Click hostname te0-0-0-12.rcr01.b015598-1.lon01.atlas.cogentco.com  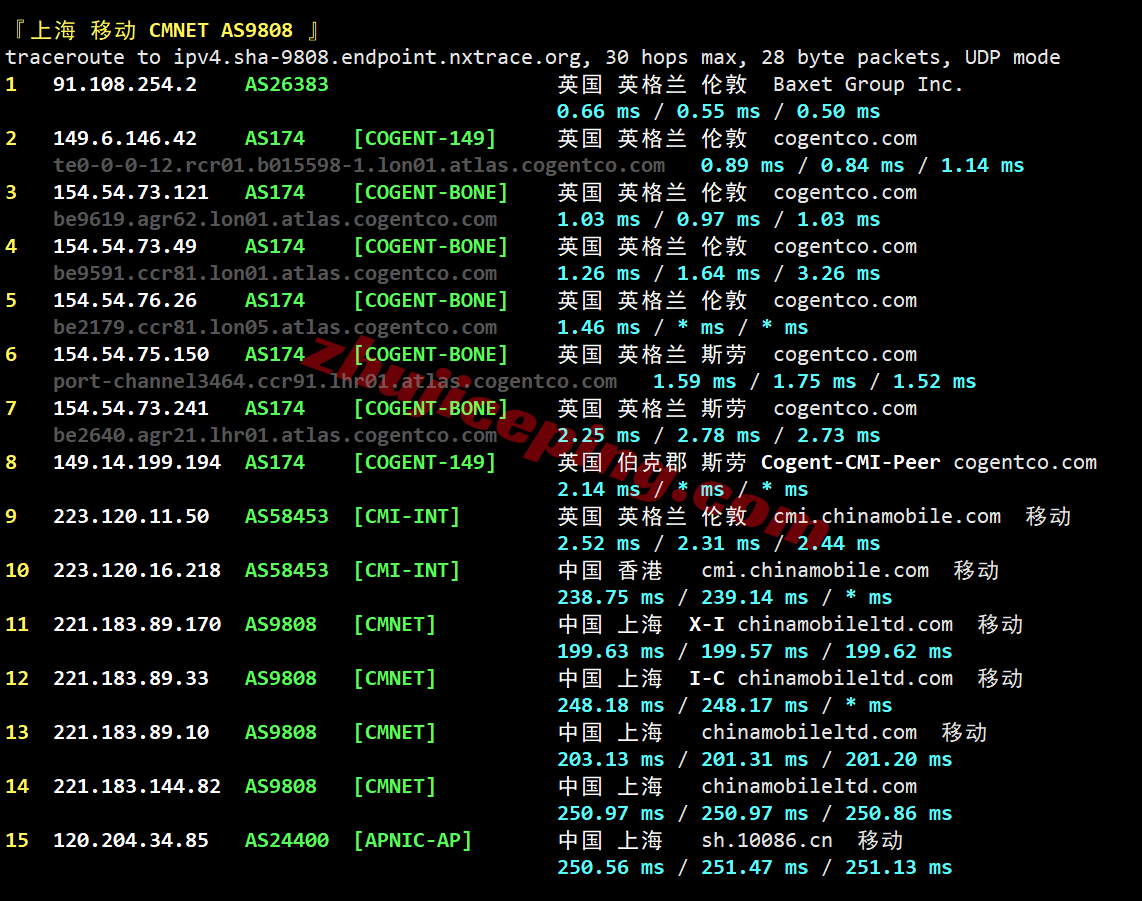(x=359, y=165)
